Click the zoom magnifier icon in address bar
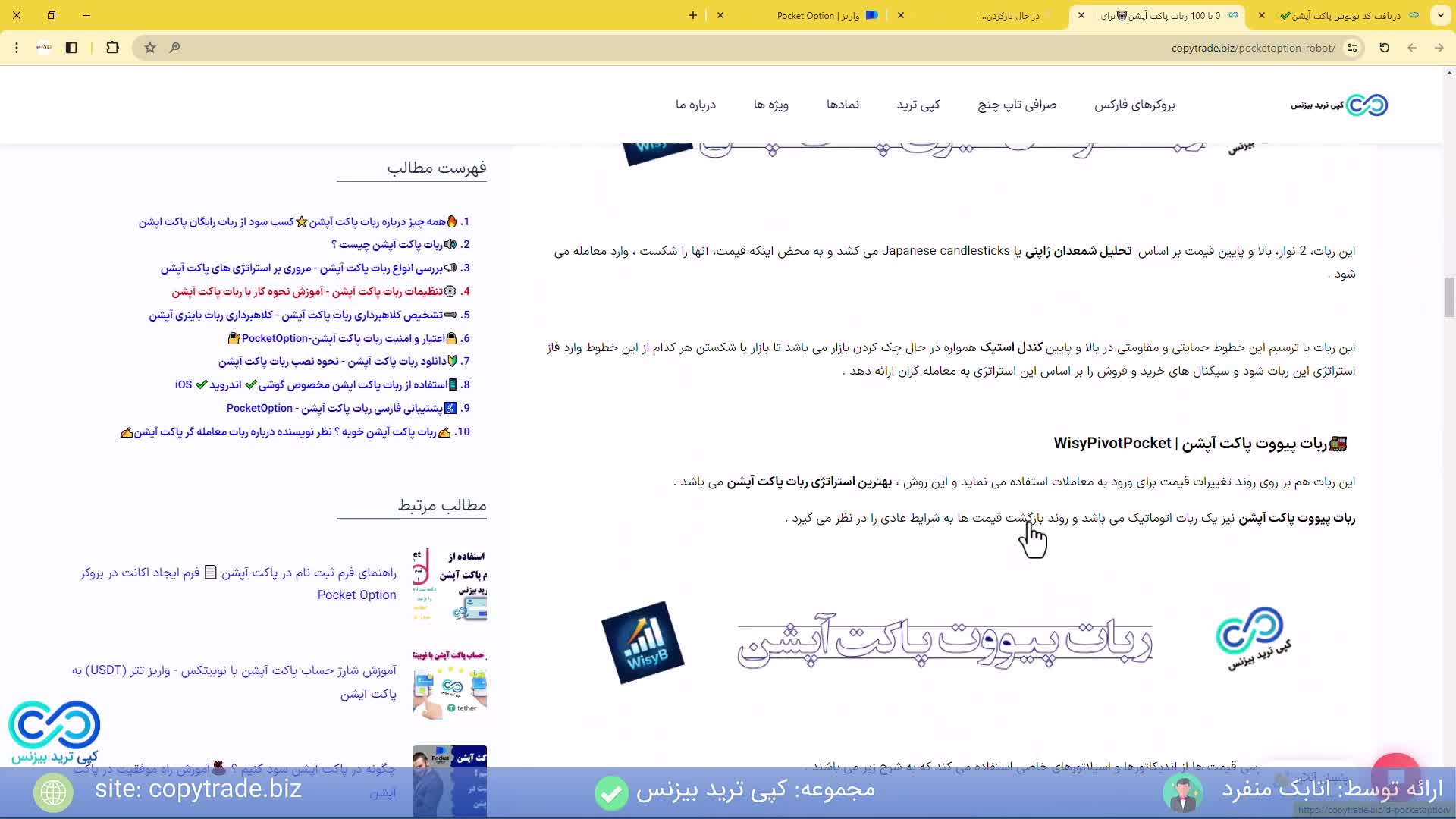The width and height of the screenshot is (1456, 819). click(174, 48)
